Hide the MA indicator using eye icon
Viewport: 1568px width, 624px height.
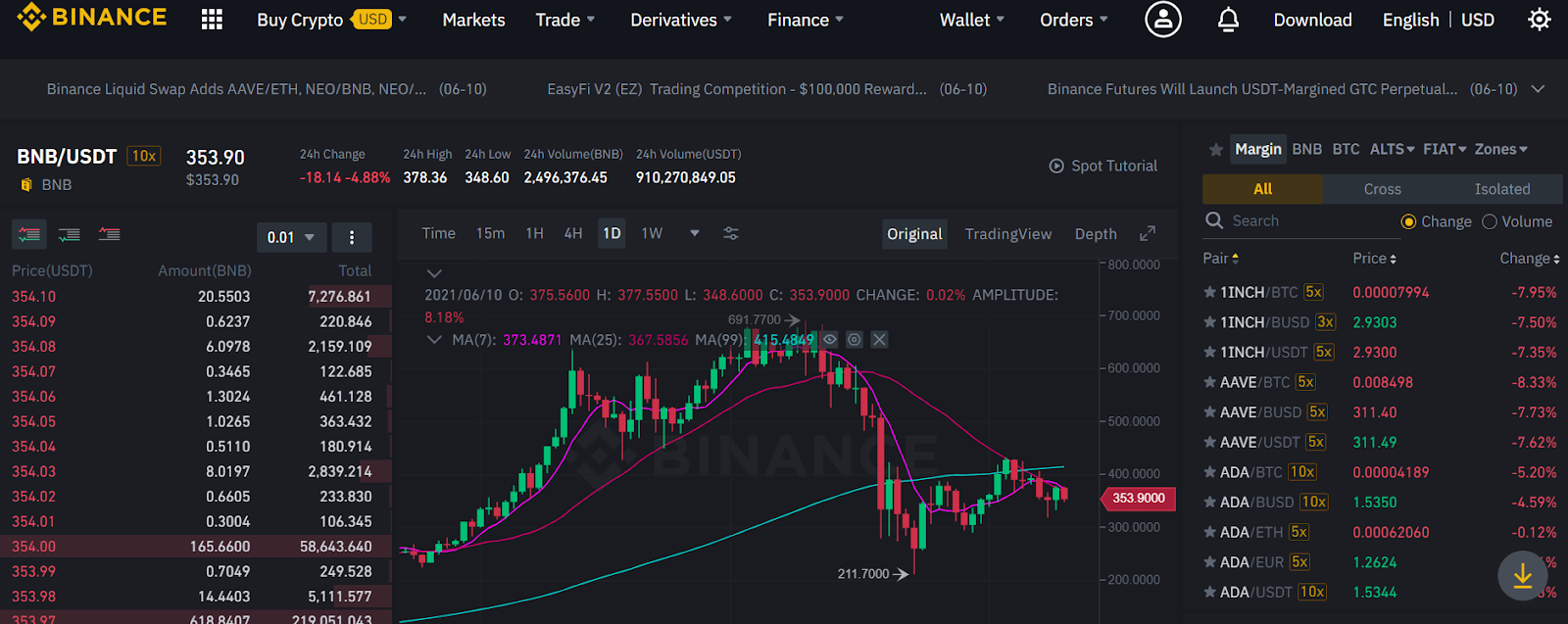tap(830, 339)
